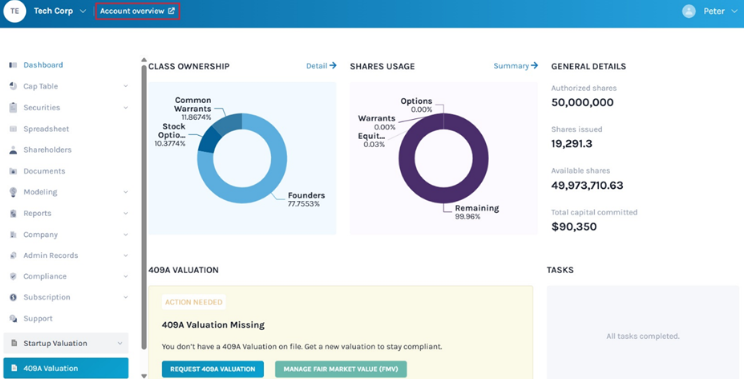
Task: Click the $90,350 capital committed value
Action: click(x=574, y=227)
